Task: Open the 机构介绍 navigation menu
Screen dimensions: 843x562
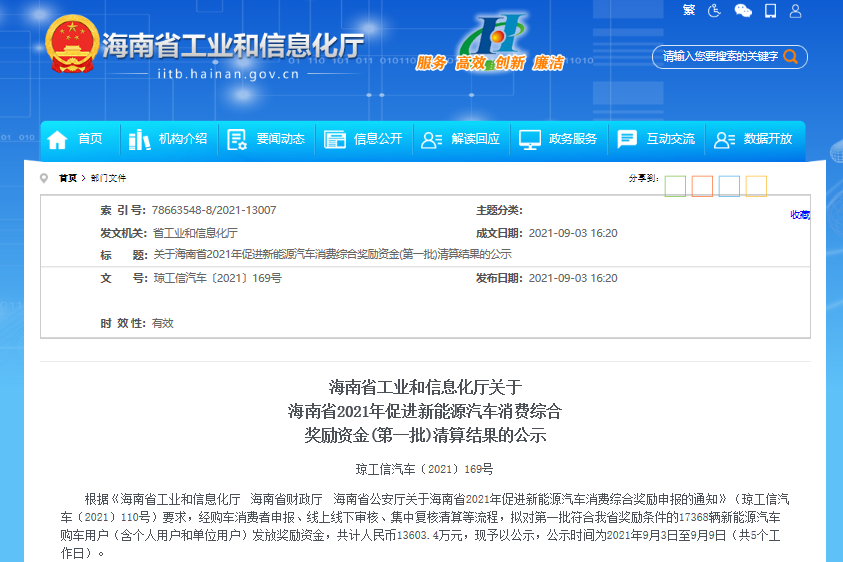Action: pos(169,139)
